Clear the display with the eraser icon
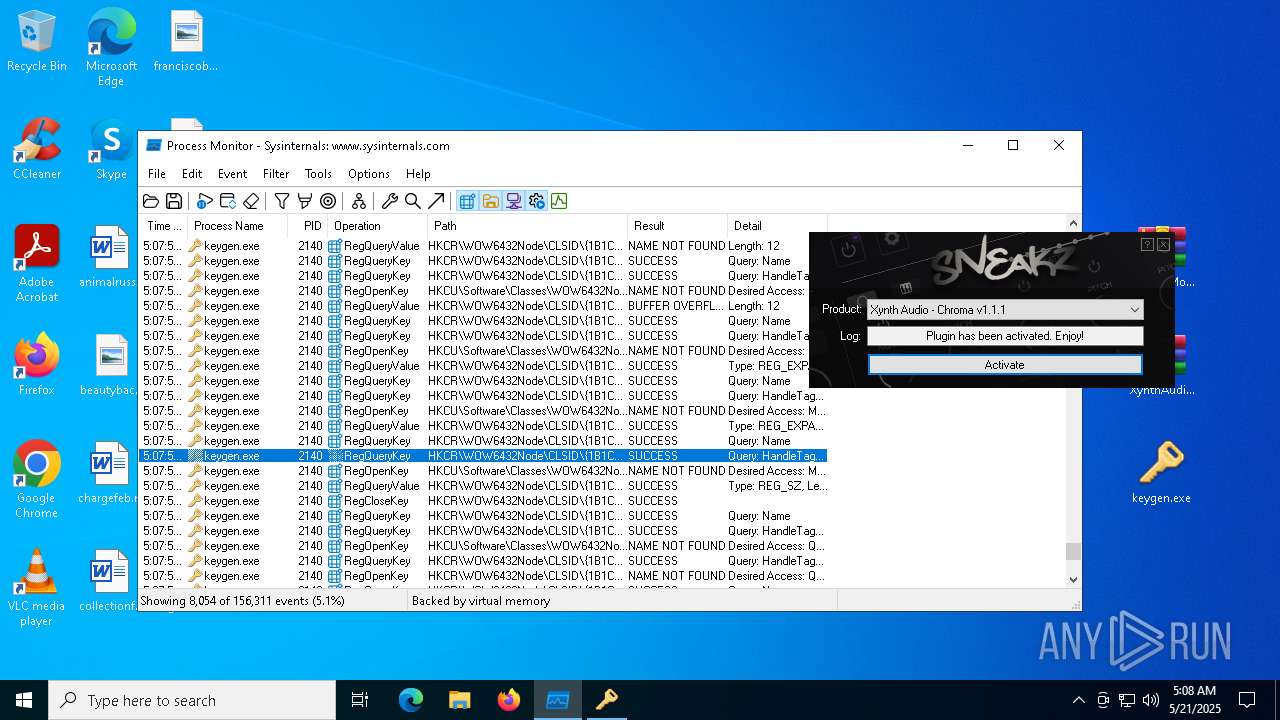 251,201
